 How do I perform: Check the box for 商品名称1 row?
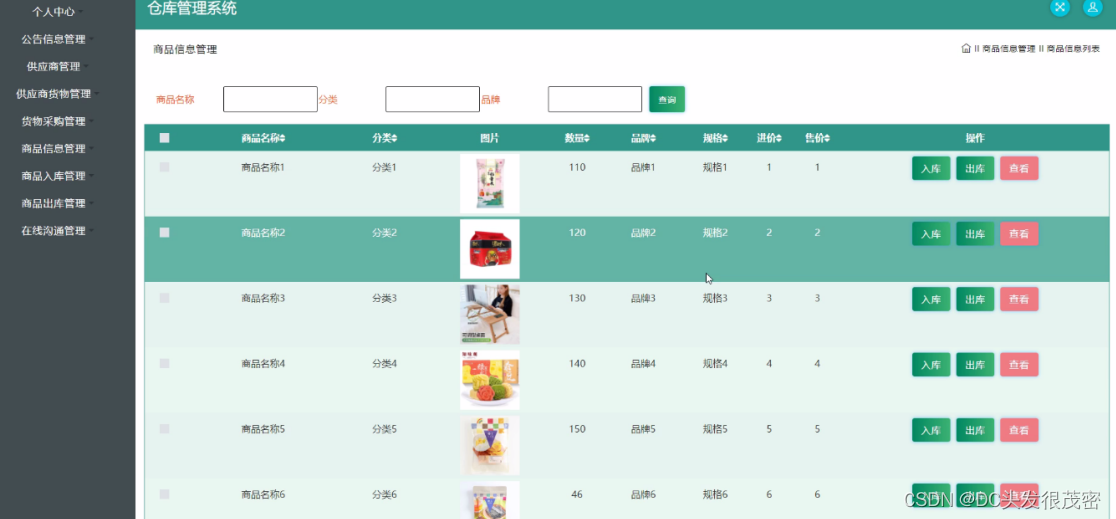click(x=164, y=167)
